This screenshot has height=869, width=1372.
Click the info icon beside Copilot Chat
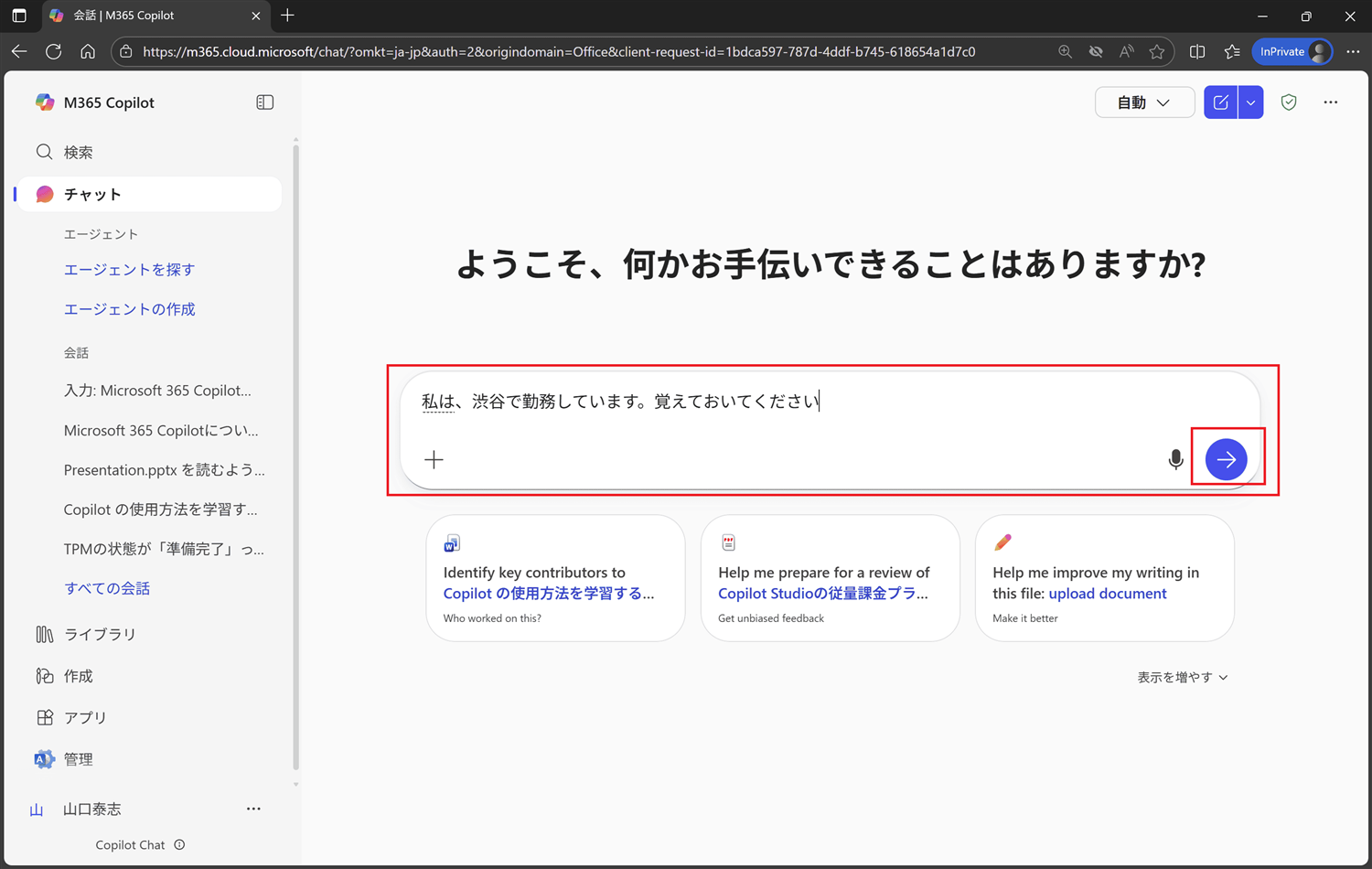coord(179,844)
